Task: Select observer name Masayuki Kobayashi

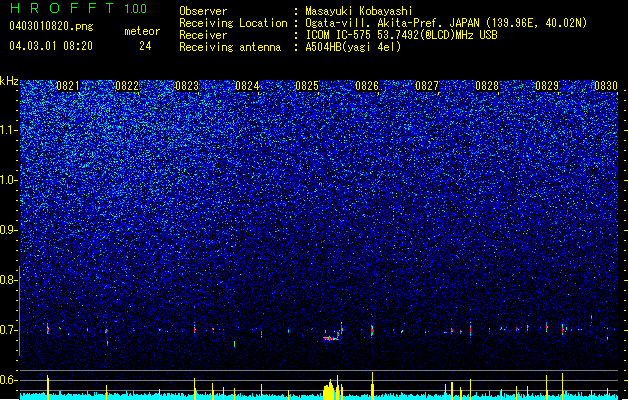Action: (x=359, y=11)
